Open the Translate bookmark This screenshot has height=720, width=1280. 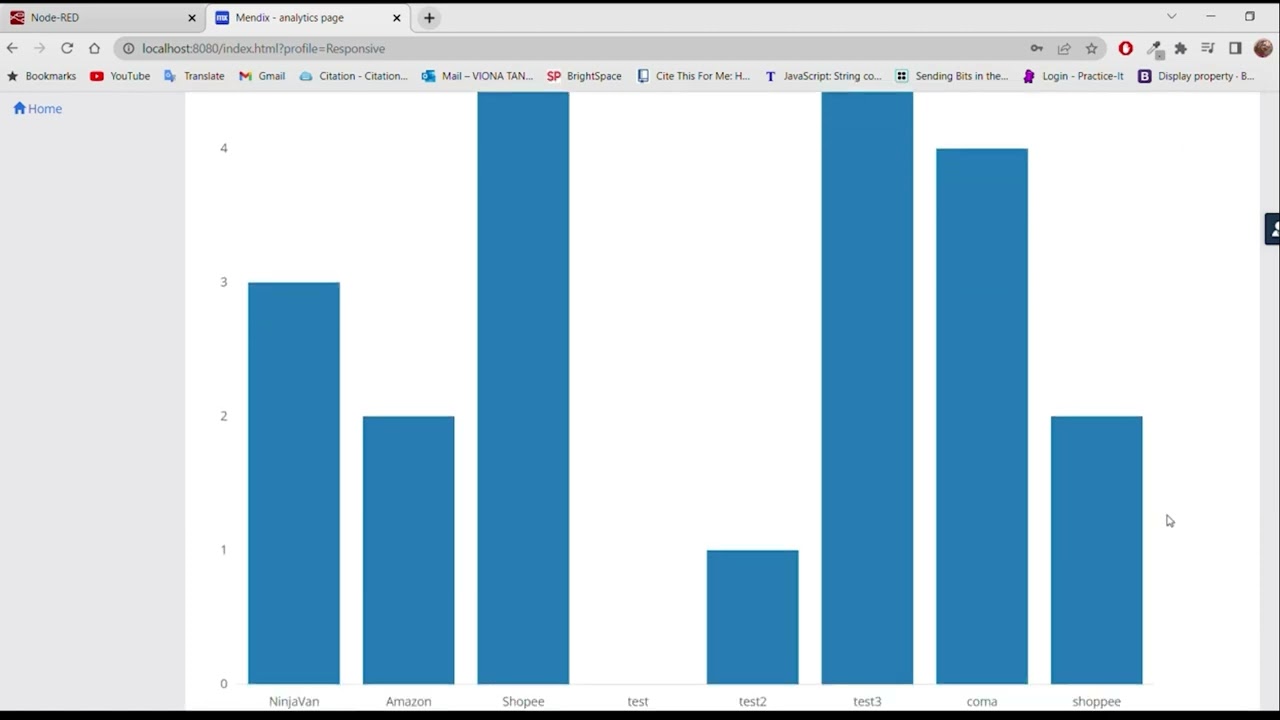pos(194,76)
